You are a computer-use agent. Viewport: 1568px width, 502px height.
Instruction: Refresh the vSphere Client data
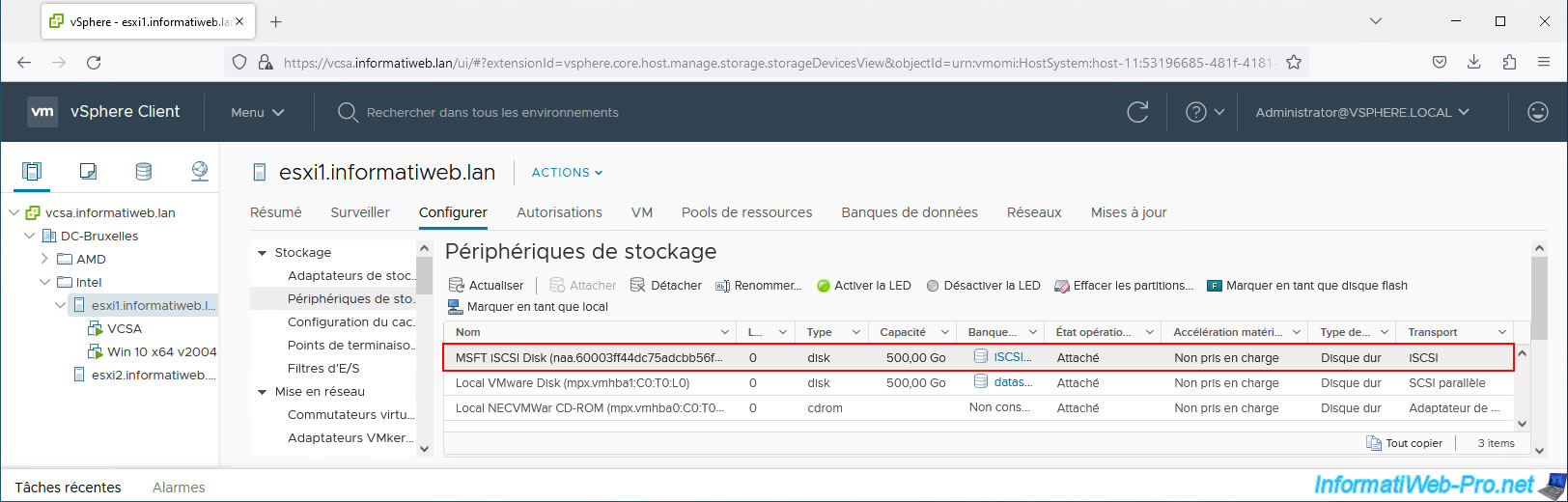point(1137,112)
